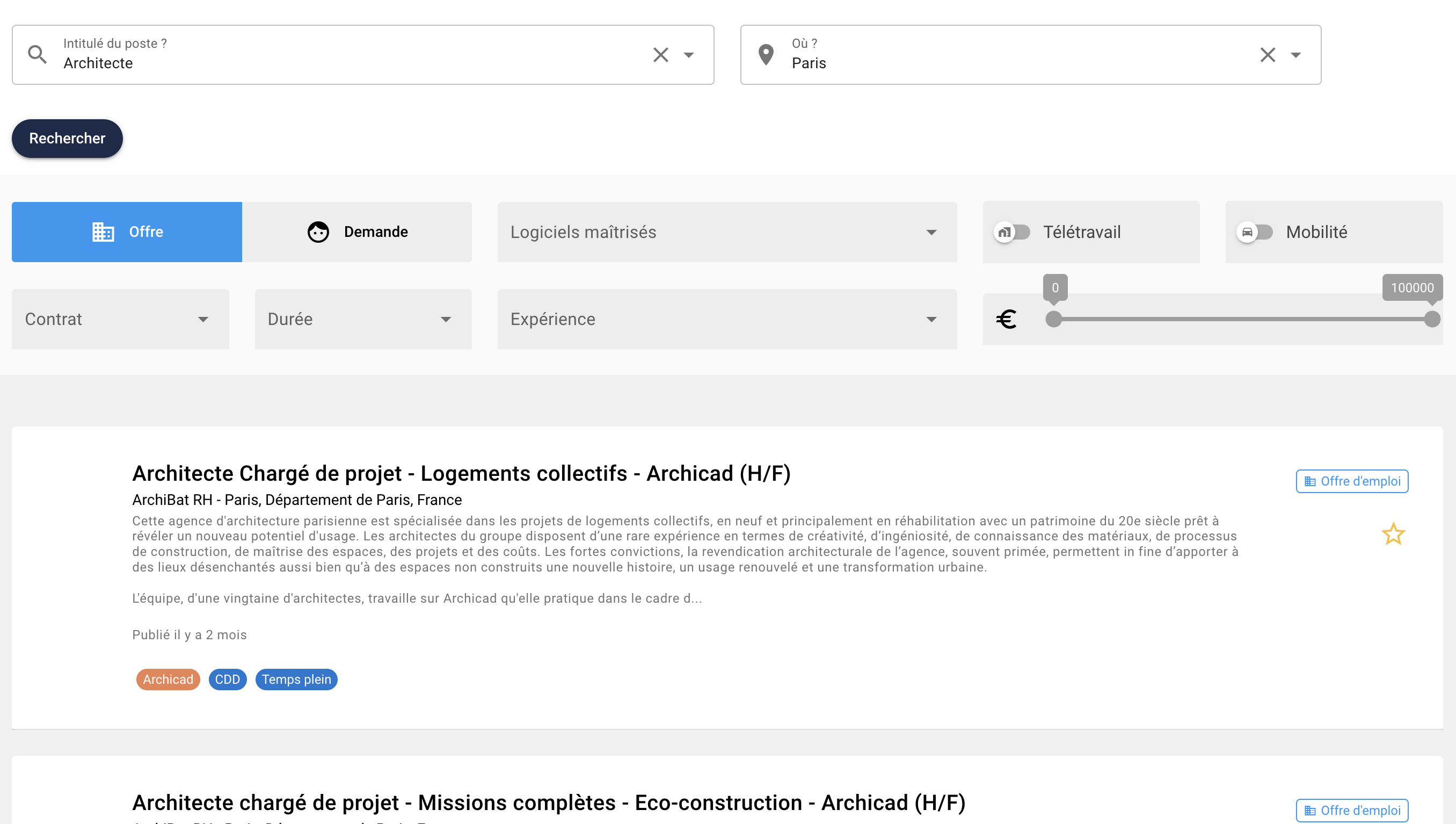The width and height of the screenshot is (1456, 824).
Task: Turn on the Mobilité switch
Action: (x=1255, y=232)
